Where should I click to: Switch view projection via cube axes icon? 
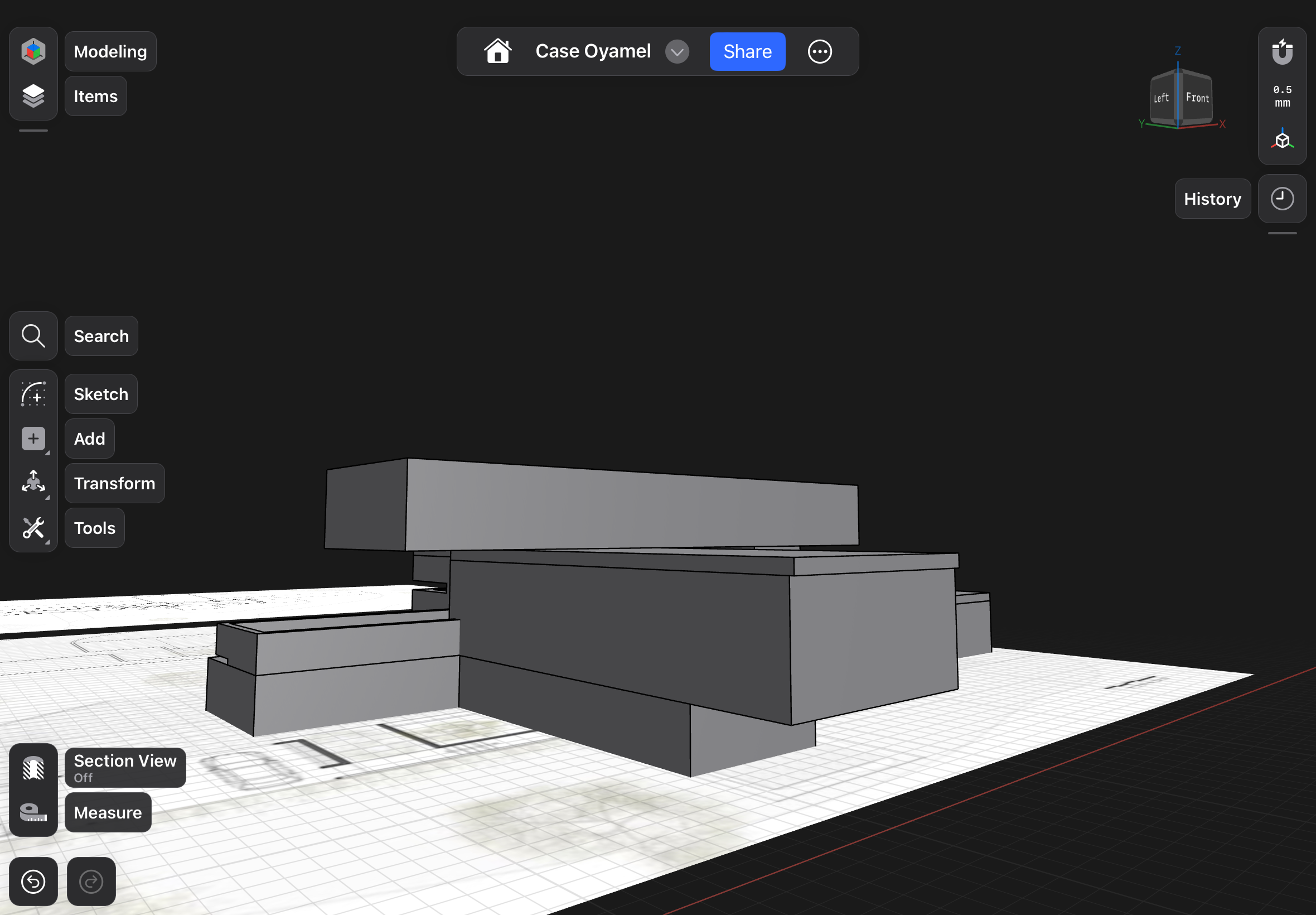pyautogui.click(x=1282, y=139)
